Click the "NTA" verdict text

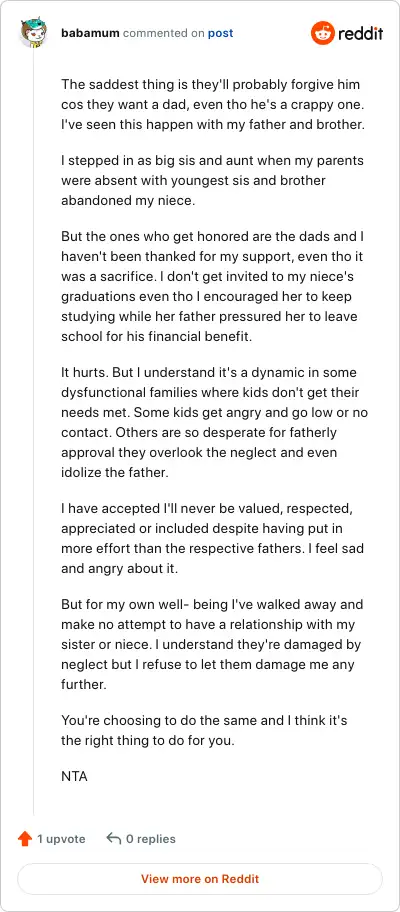74,776
